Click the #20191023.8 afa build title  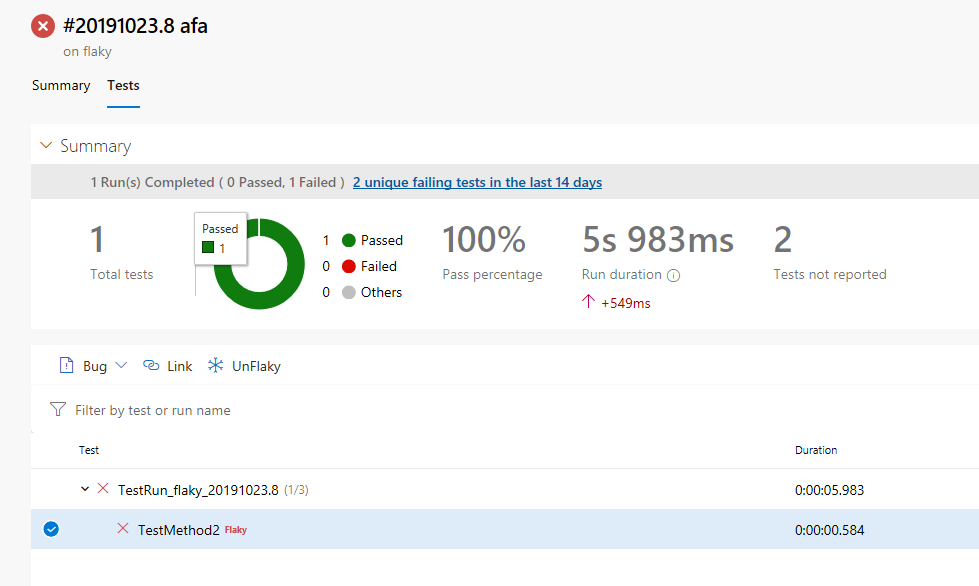point(135,26)
